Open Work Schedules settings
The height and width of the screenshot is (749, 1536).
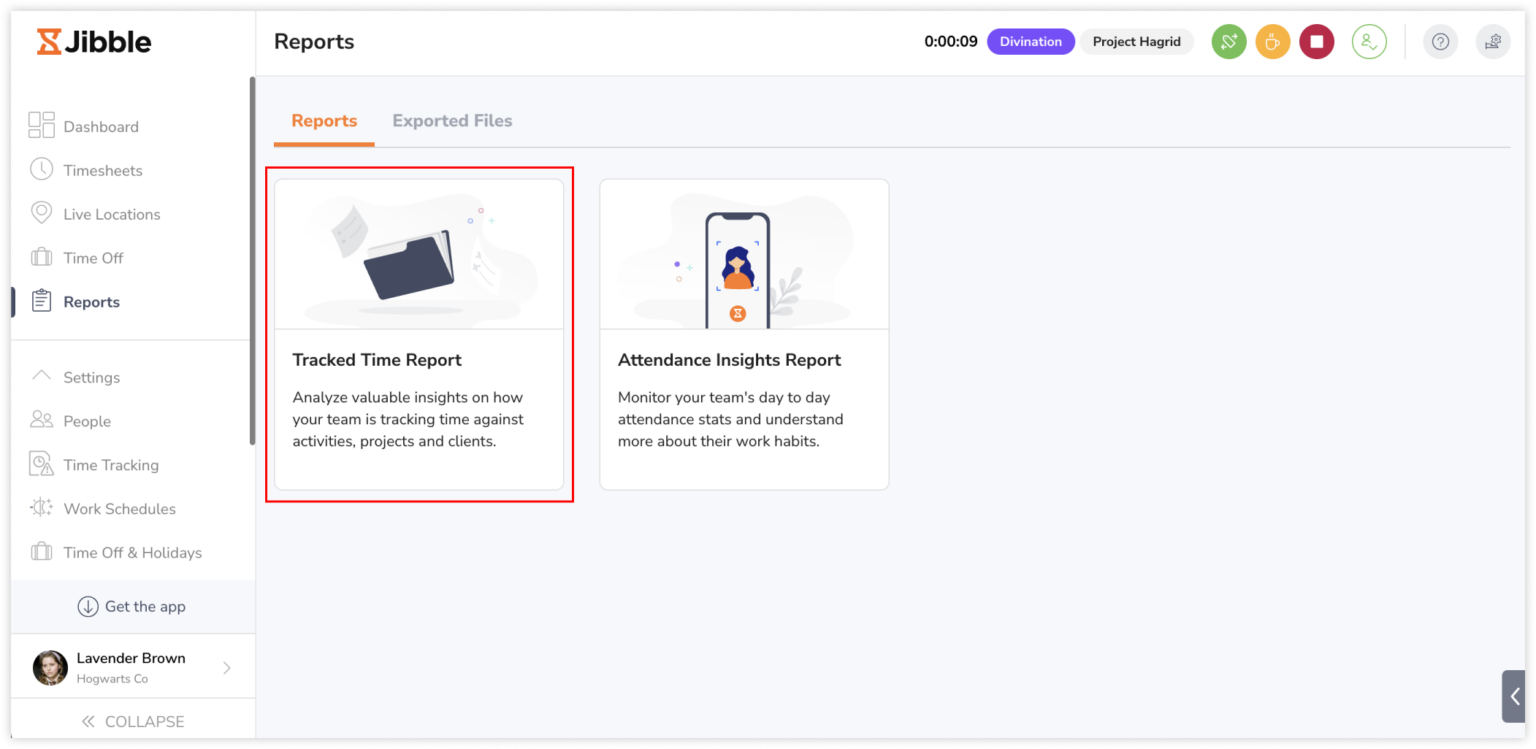[117, 509]
